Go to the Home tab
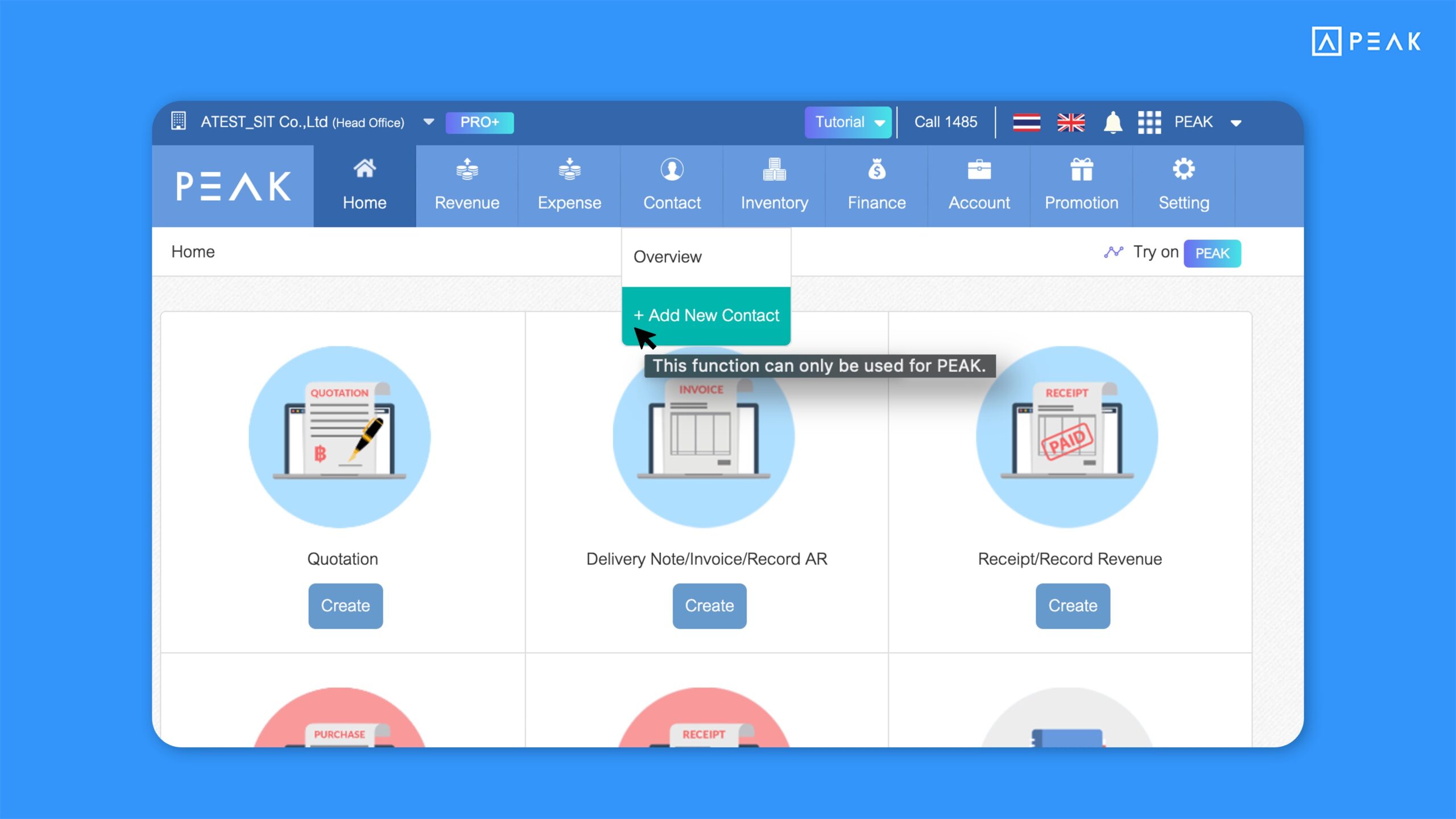 [365, 185]
